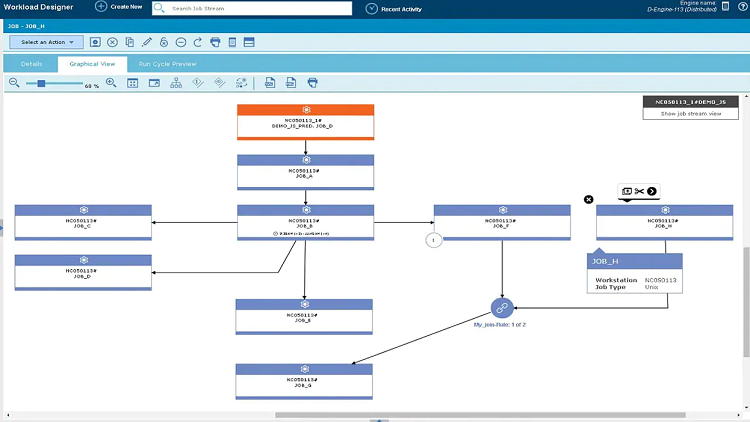Click the black X remove button near JOB_H

[589, 200]
